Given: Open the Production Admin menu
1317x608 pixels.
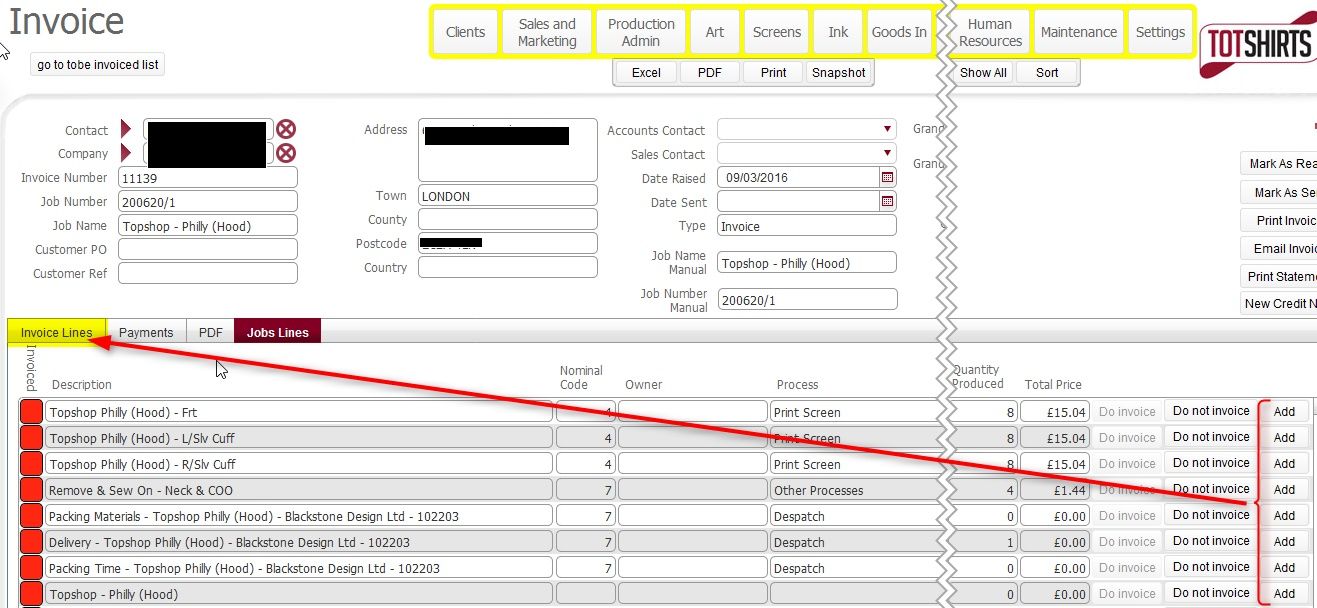Looking at the screenshot, I should (x=641, y=32).
